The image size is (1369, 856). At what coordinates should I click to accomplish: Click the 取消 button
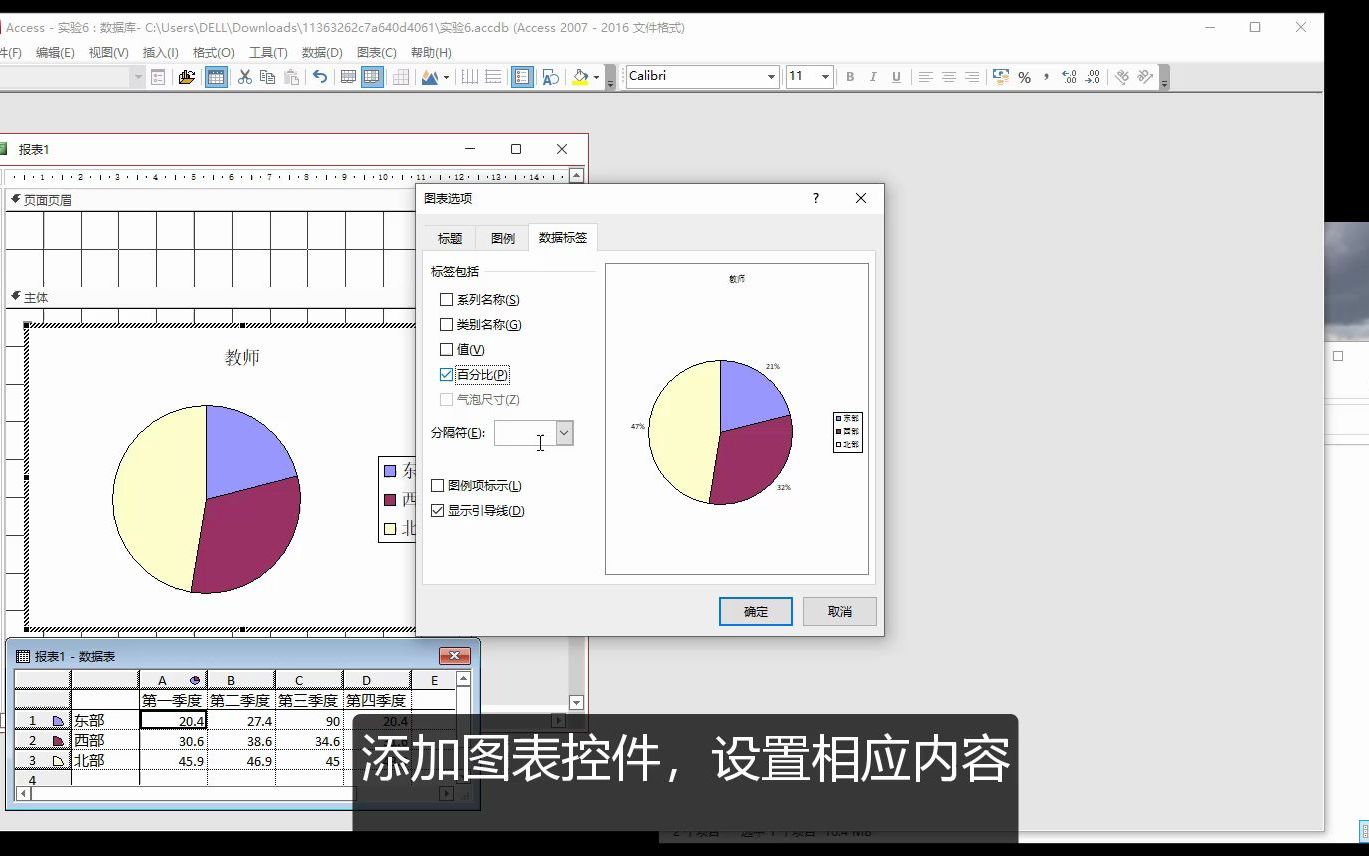click(840, 612)
